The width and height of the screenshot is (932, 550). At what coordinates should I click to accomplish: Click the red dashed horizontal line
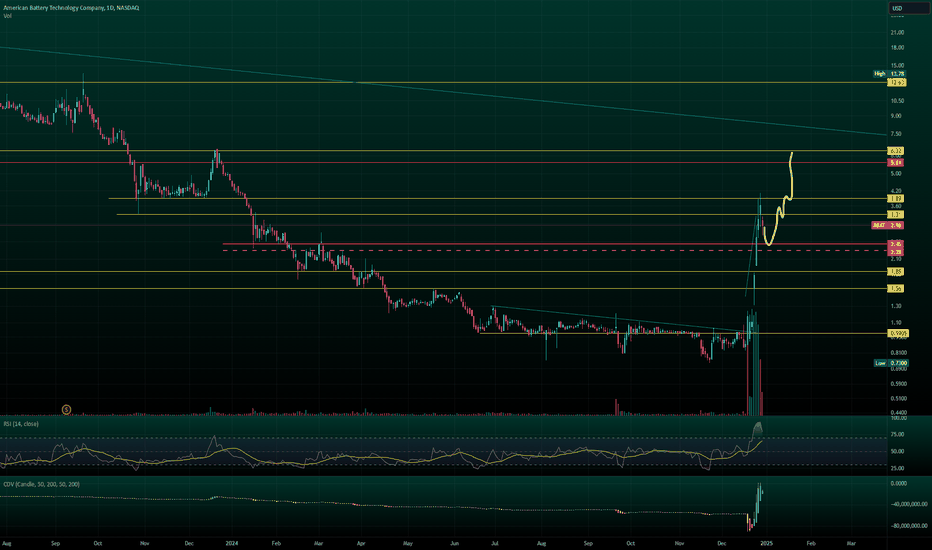coord(500,251)
